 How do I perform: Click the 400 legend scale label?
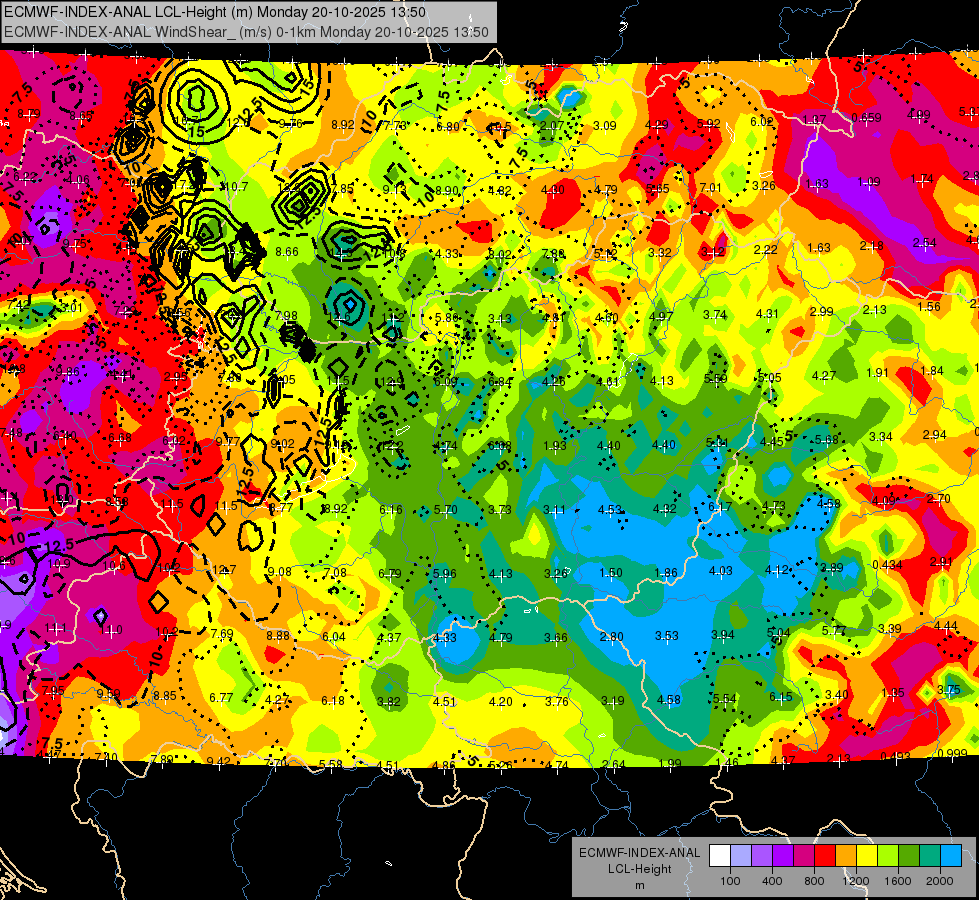(x=772, y=881)
